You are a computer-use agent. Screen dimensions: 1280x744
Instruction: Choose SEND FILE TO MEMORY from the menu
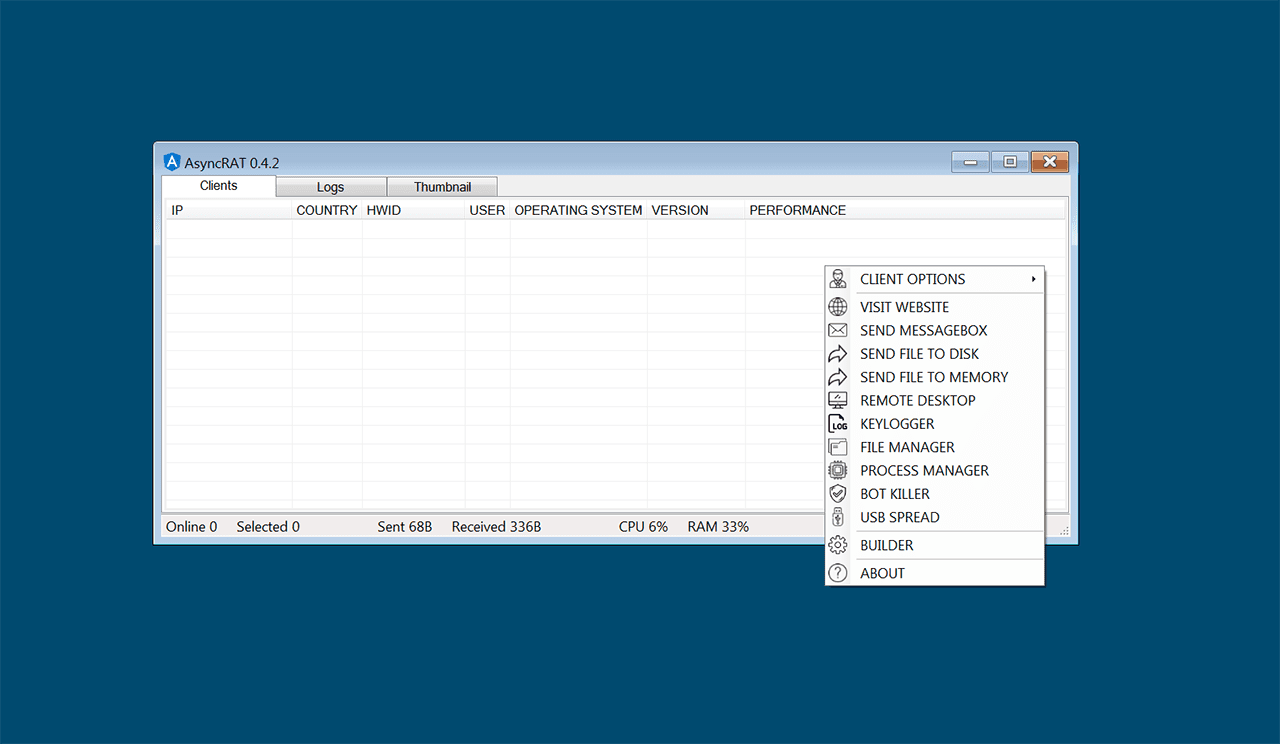(934, 377)
